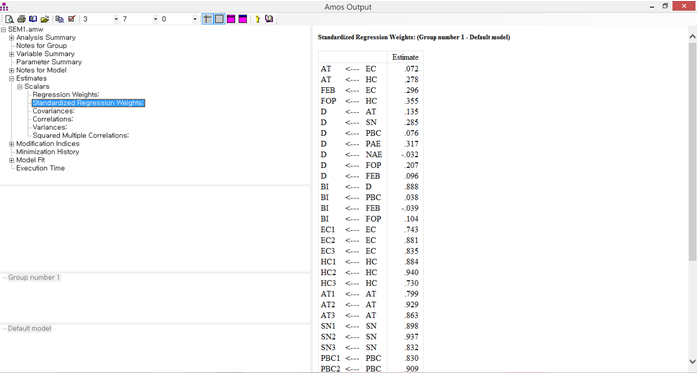Select Correlations in the tree
Screen dimensions: 699x373
pos(53,119)
